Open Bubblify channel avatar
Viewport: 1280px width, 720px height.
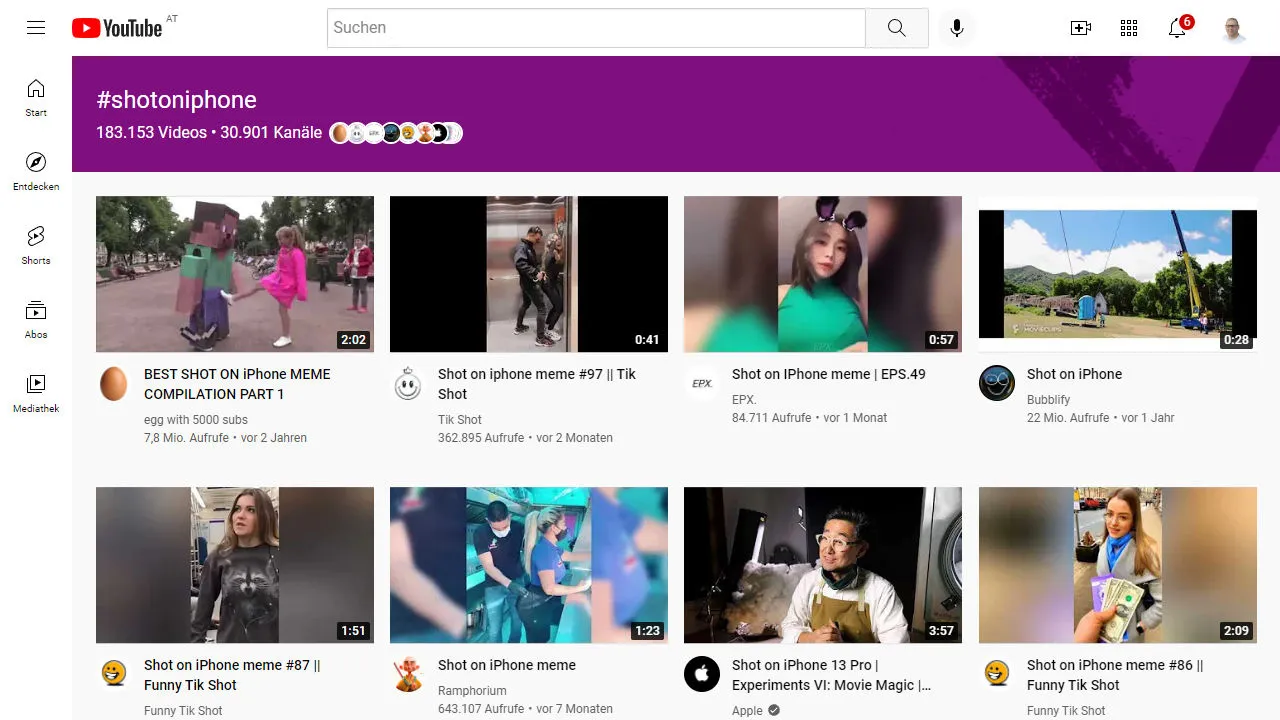997,383
